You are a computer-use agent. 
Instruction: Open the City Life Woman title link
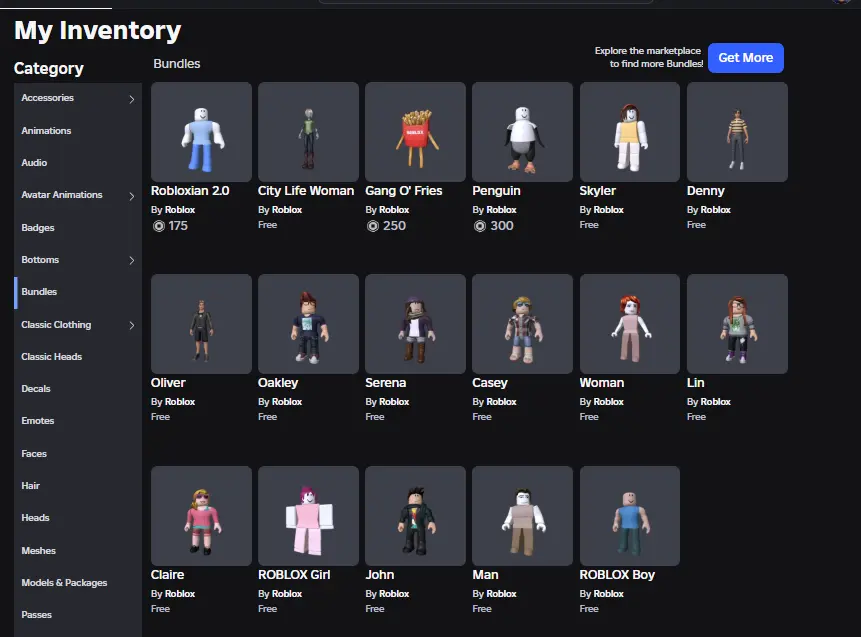306,191
